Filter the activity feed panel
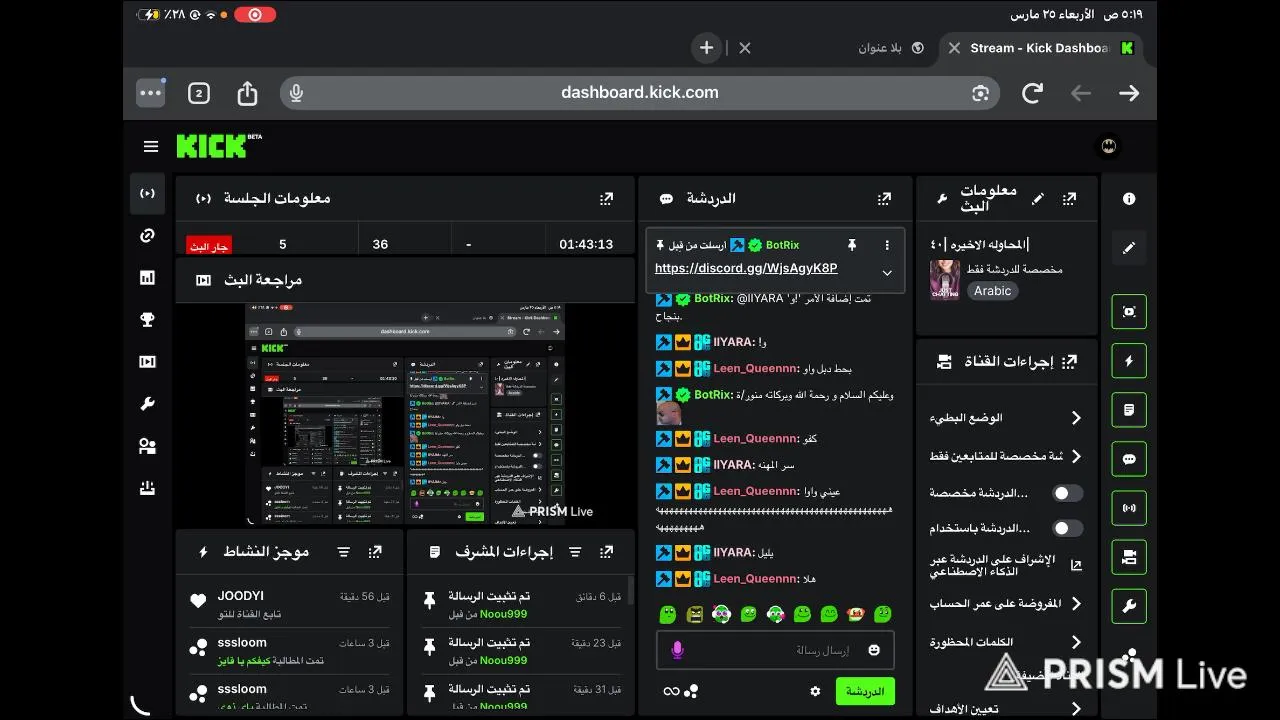 [344, 552]
